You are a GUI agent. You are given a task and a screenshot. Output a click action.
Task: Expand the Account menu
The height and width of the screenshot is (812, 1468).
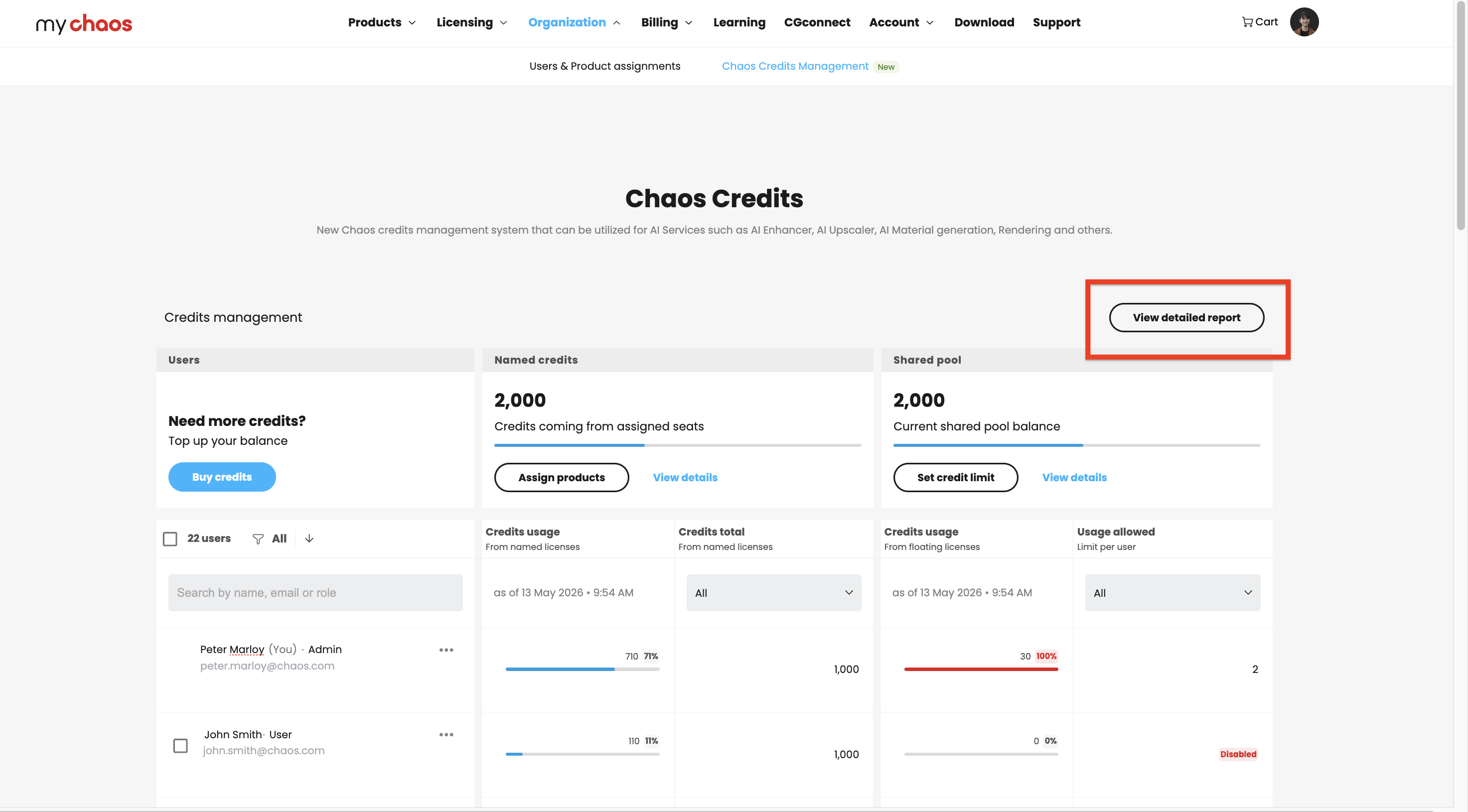pyautogui.click(x=901, y=22)
